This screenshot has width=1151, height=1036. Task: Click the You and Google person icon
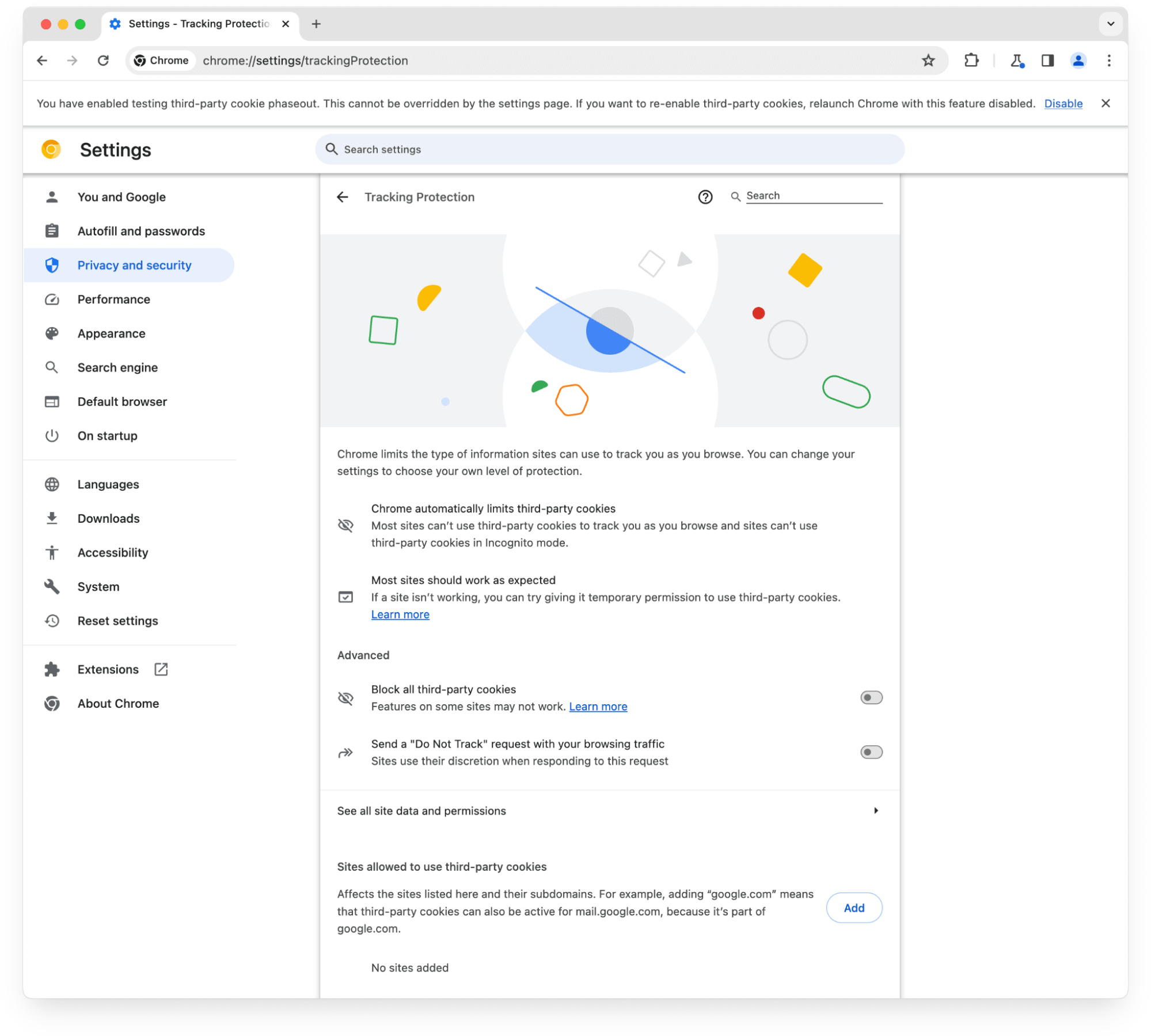tap(52, 197)
